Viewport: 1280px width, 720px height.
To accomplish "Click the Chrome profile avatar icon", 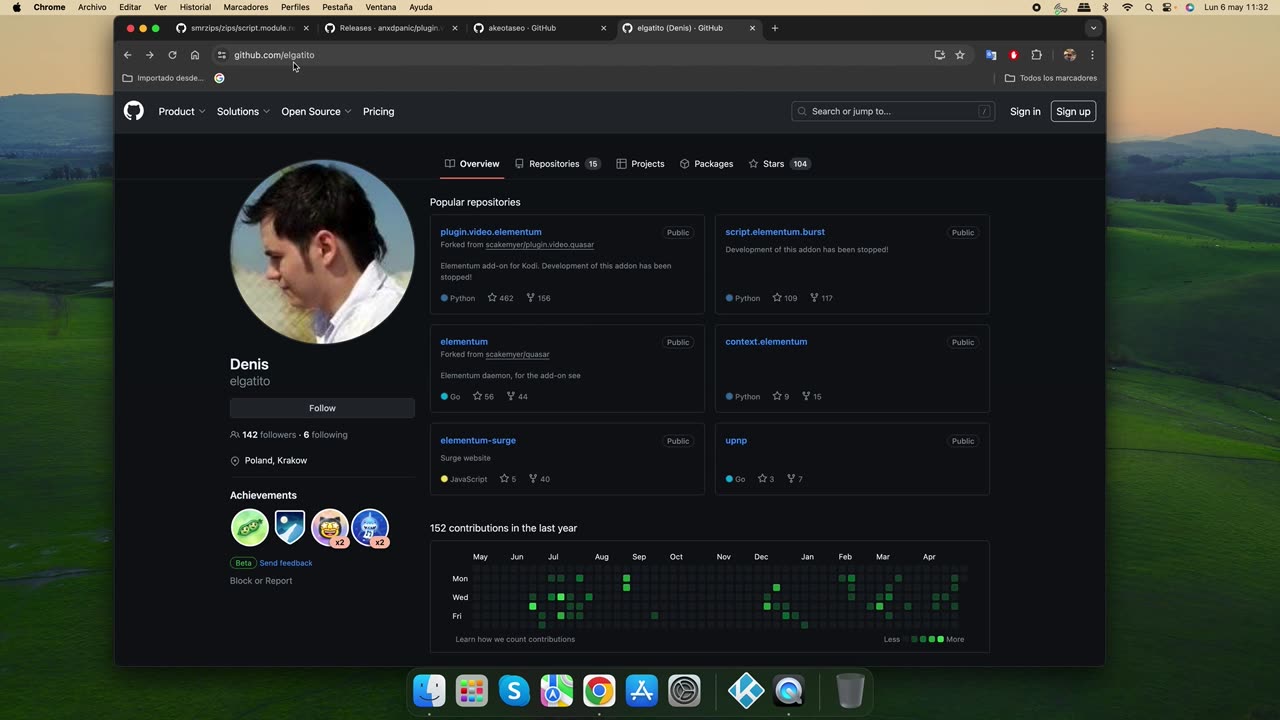I will [x=1069, y=55].
